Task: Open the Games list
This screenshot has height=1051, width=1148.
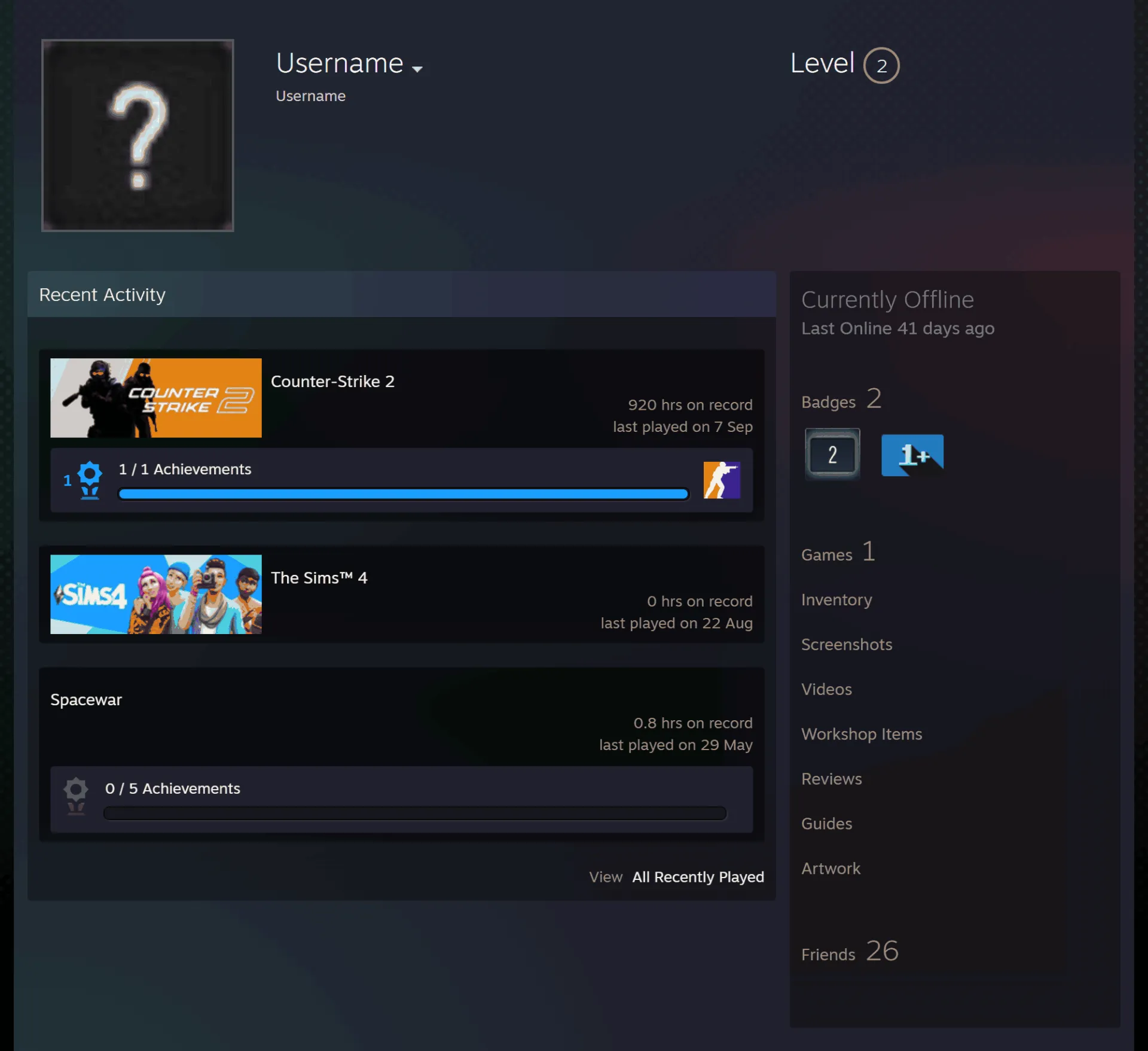Action: [x=838, y=553]
